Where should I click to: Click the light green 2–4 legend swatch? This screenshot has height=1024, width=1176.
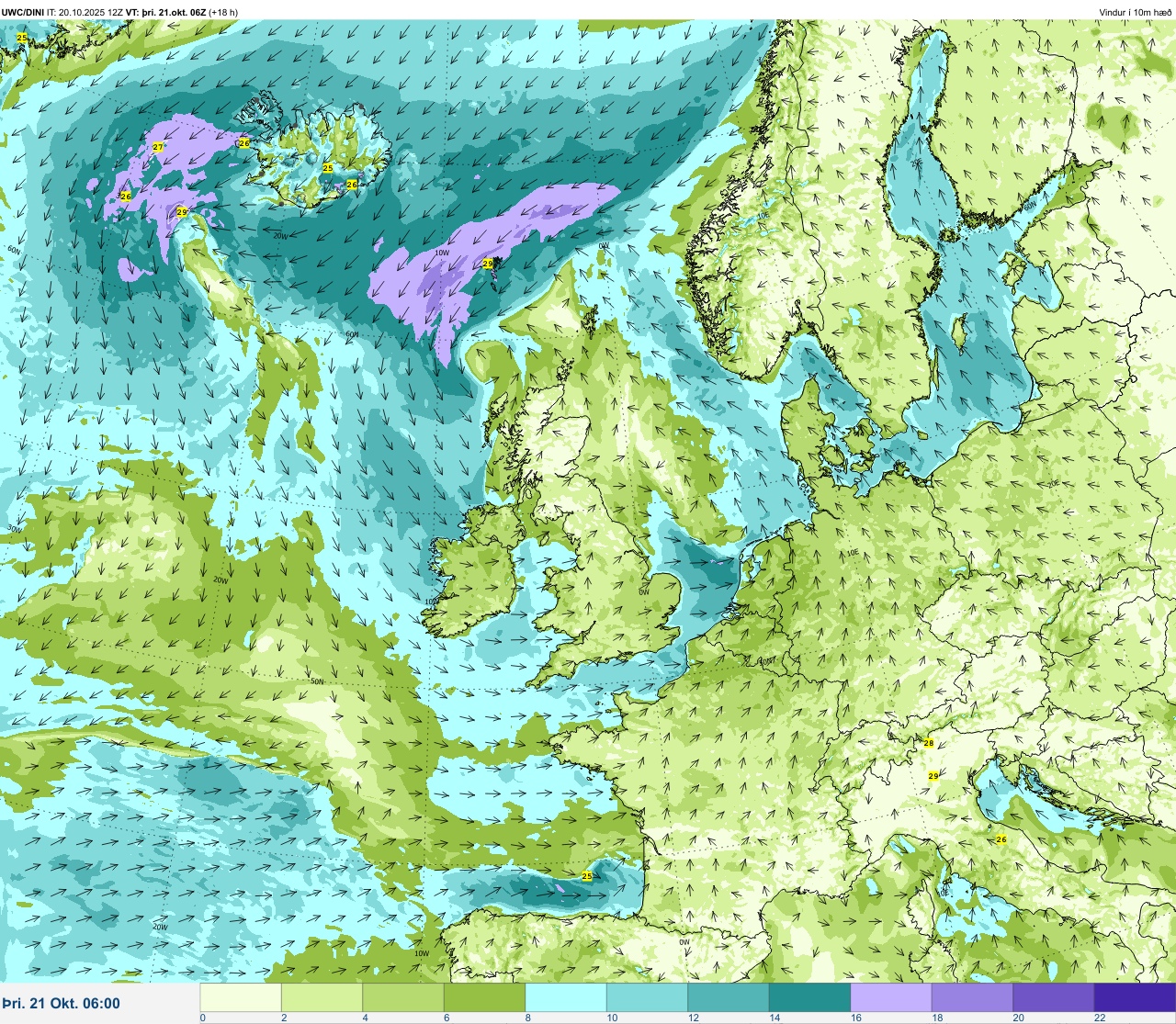tap(322, 997)
